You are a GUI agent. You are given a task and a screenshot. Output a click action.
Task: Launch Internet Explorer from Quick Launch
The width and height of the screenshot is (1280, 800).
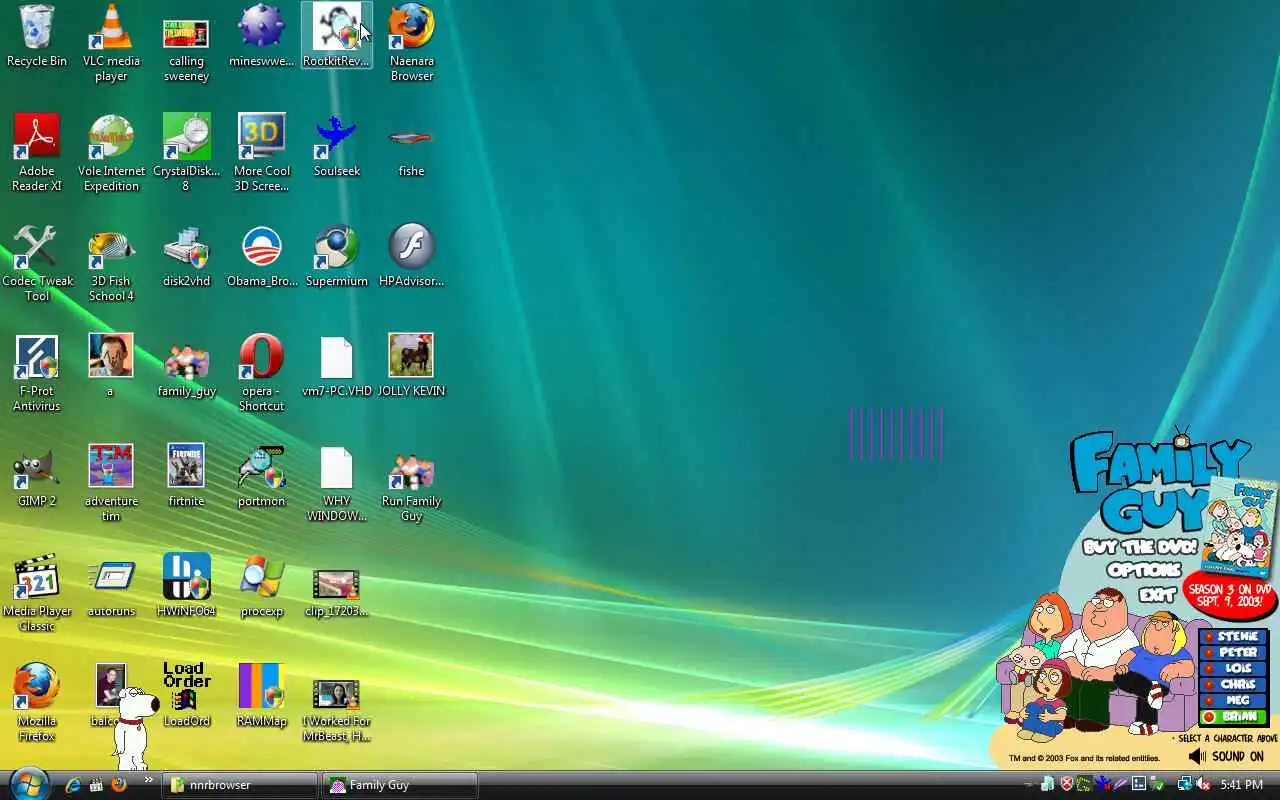(73, 785)
